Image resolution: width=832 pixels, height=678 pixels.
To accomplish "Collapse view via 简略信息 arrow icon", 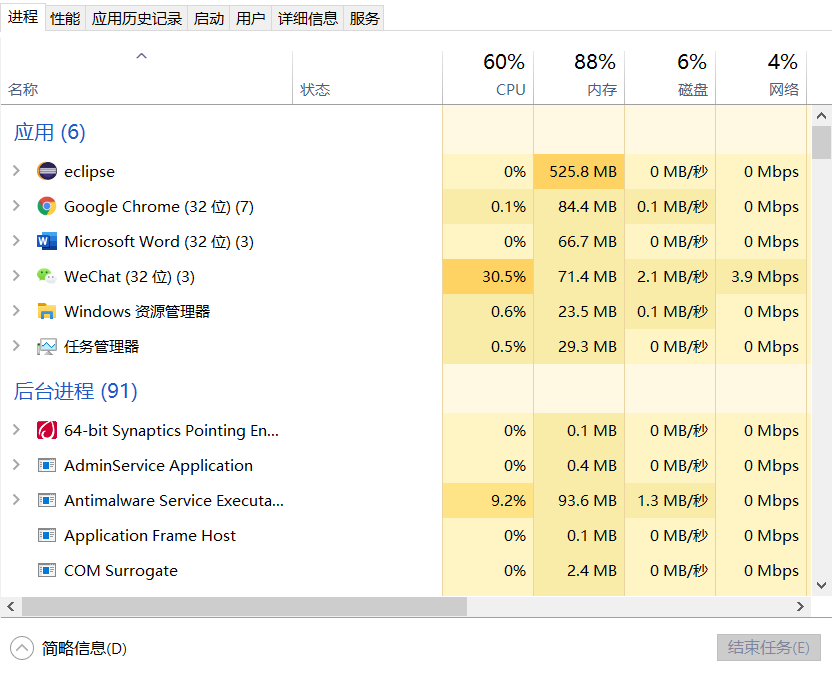I will (x=22, y=648).
